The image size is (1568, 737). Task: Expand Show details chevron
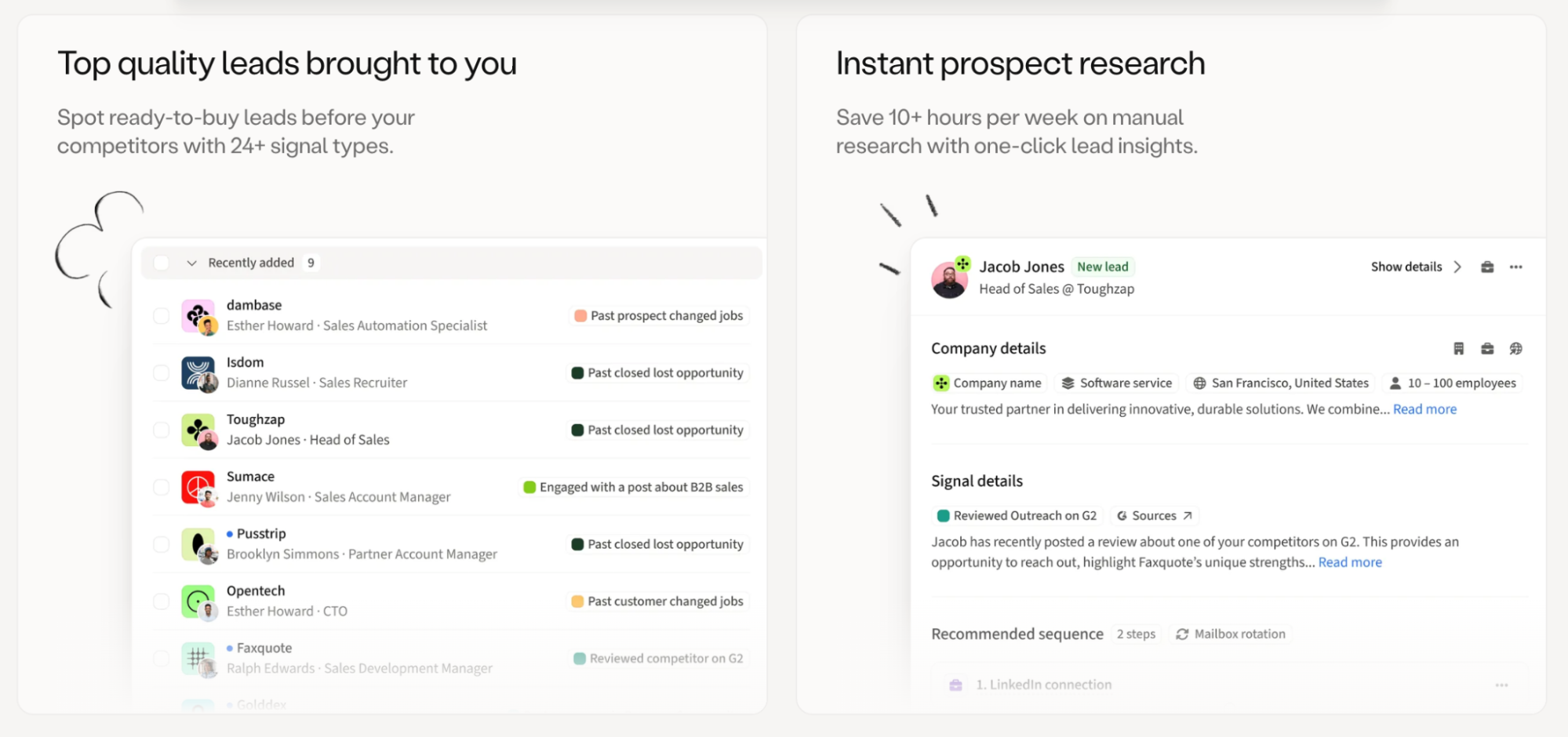coord(1457,267)
